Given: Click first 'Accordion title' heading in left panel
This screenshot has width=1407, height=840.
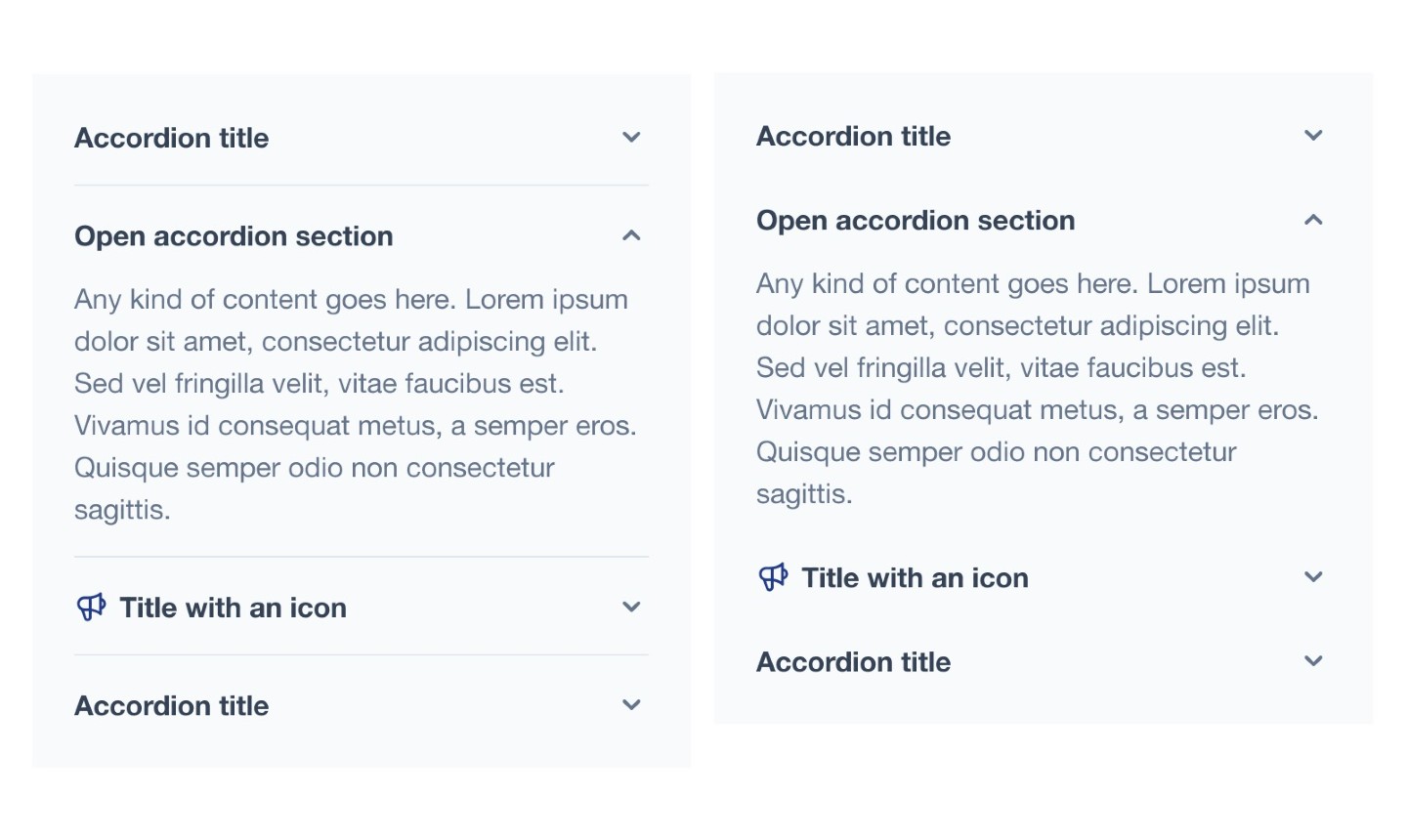Looking at the screenshot, I should pyautogui.click(x=172, y=138).
